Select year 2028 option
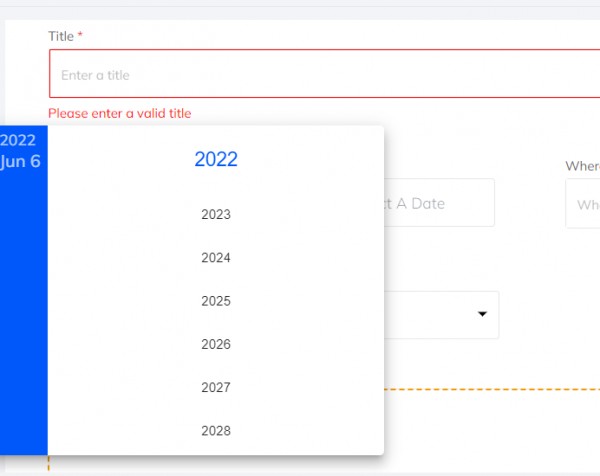Viewport: 600px width, 476px height. pyautogui.click(x=216, y=431)
